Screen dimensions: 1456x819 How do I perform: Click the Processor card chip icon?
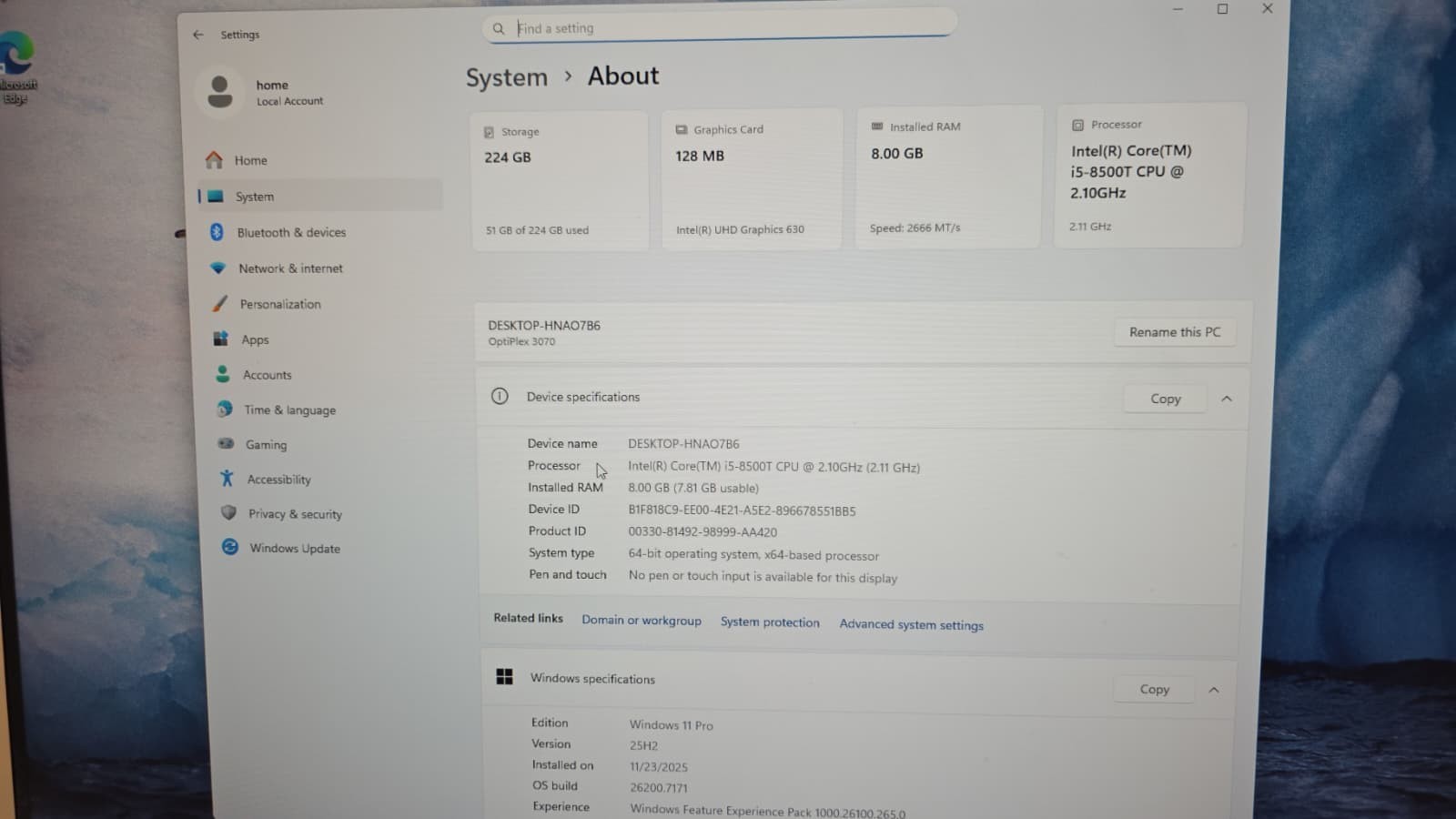1077,125
